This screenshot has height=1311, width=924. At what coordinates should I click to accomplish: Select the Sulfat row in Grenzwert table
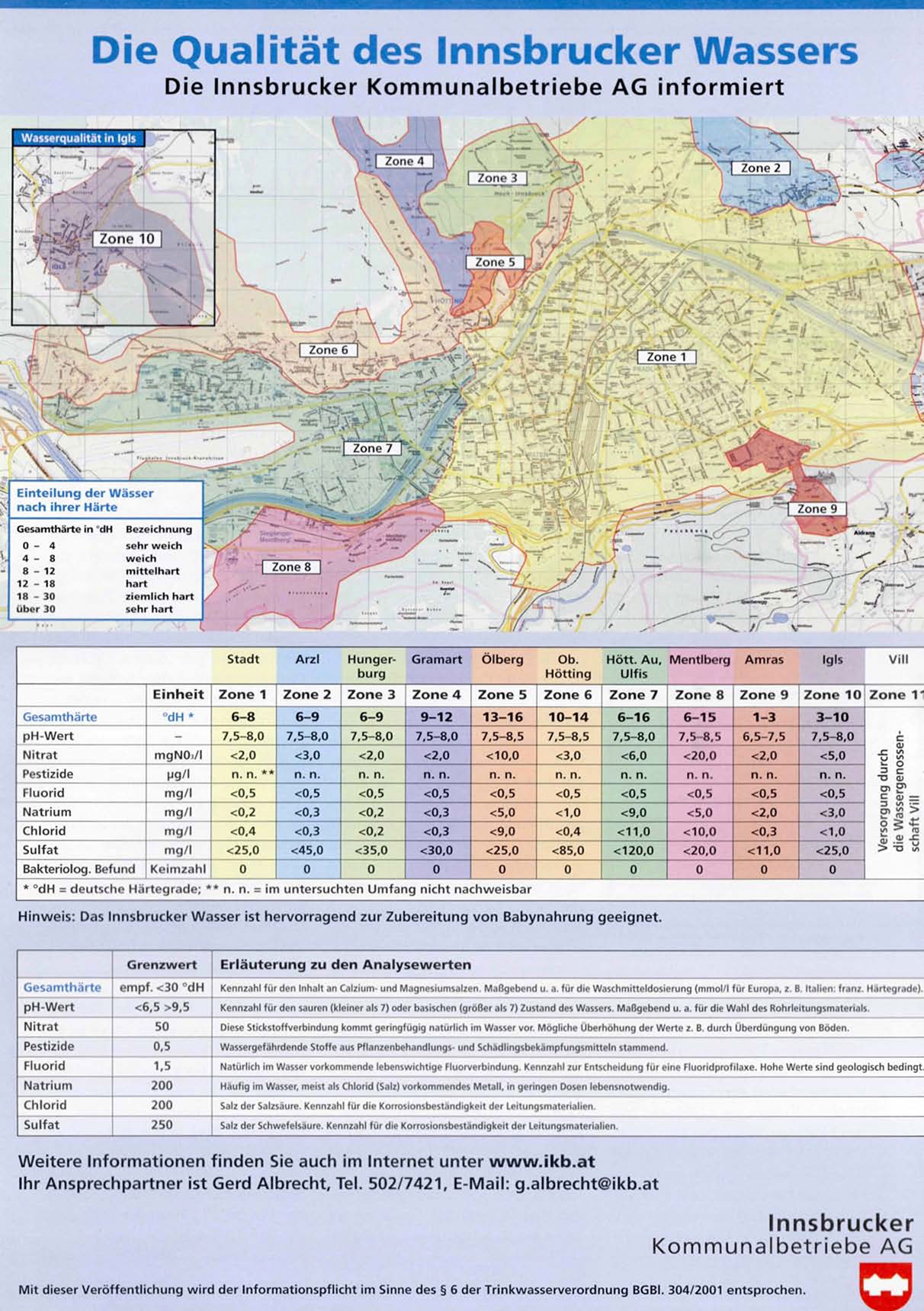[x=41, y=1125]
